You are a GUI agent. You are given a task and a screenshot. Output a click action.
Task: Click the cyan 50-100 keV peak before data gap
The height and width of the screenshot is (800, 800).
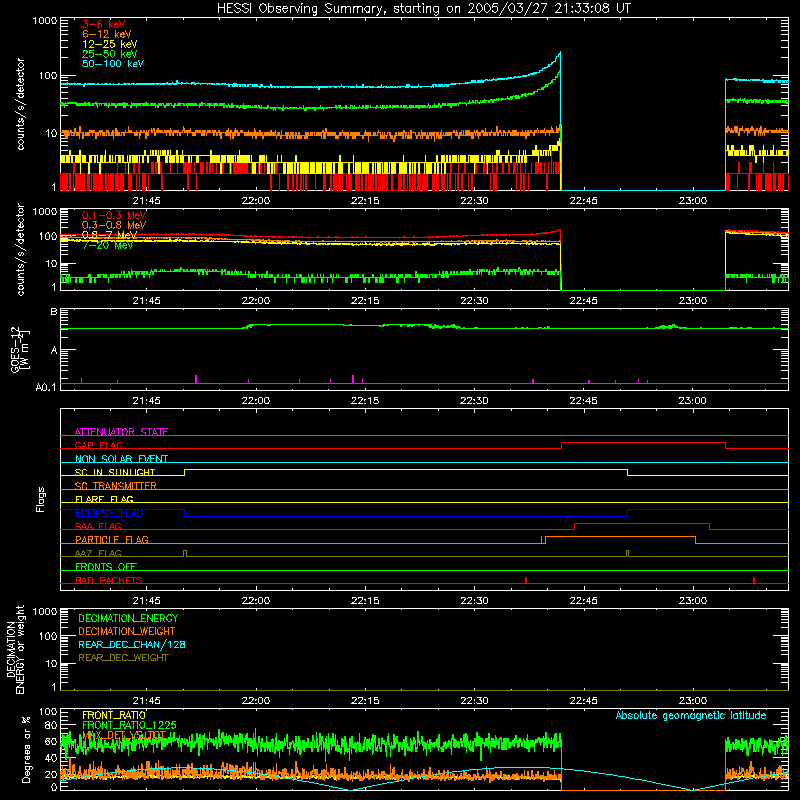pos(560,53)
